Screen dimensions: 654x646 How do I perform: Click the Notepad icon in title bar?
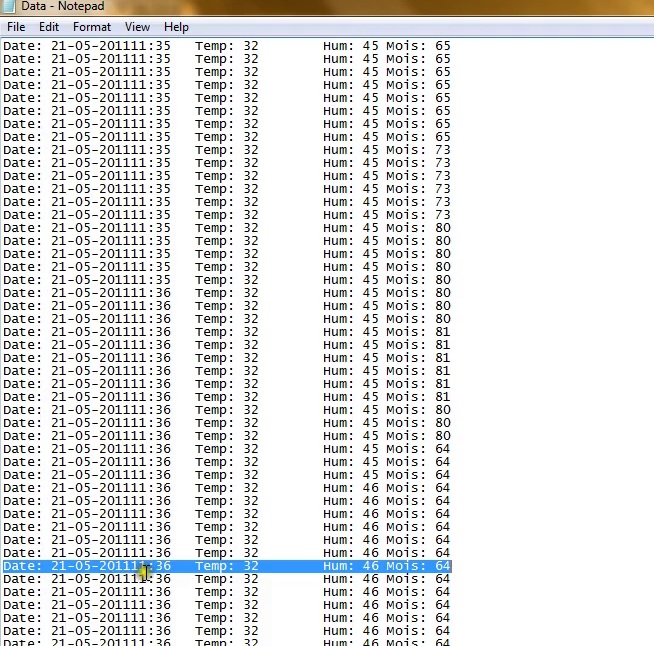pos(8,6)
